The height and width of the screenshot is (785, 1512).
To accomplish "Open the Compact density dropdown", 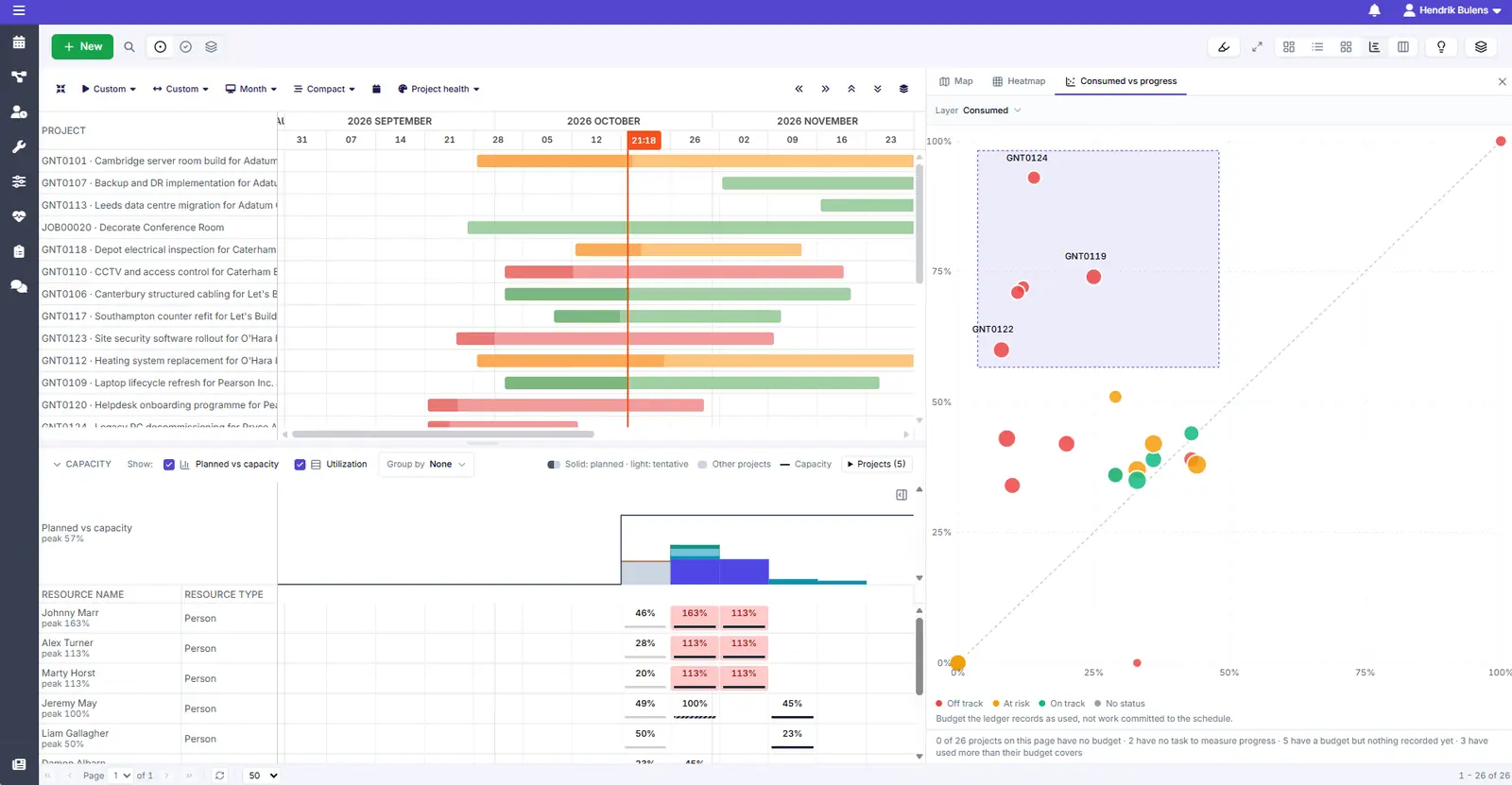I will point(324,89).
